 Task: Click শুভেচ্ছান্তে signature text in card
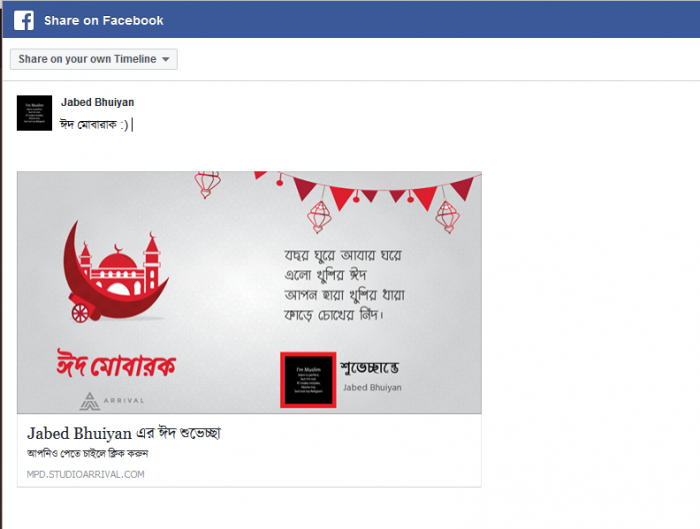(x=370, y=368)
